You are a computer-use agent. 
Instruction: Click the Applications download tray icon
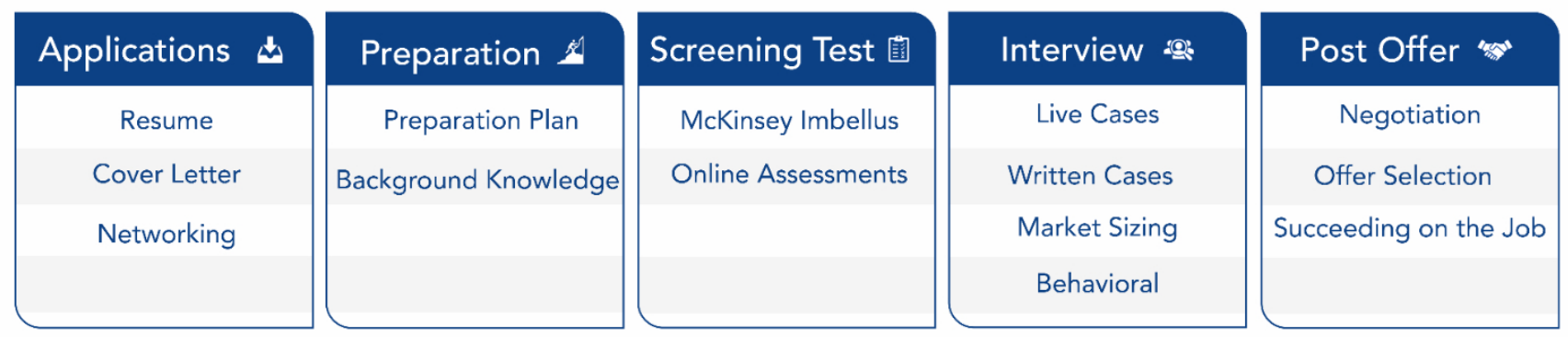pyautogui.click(x=269, y=50)
